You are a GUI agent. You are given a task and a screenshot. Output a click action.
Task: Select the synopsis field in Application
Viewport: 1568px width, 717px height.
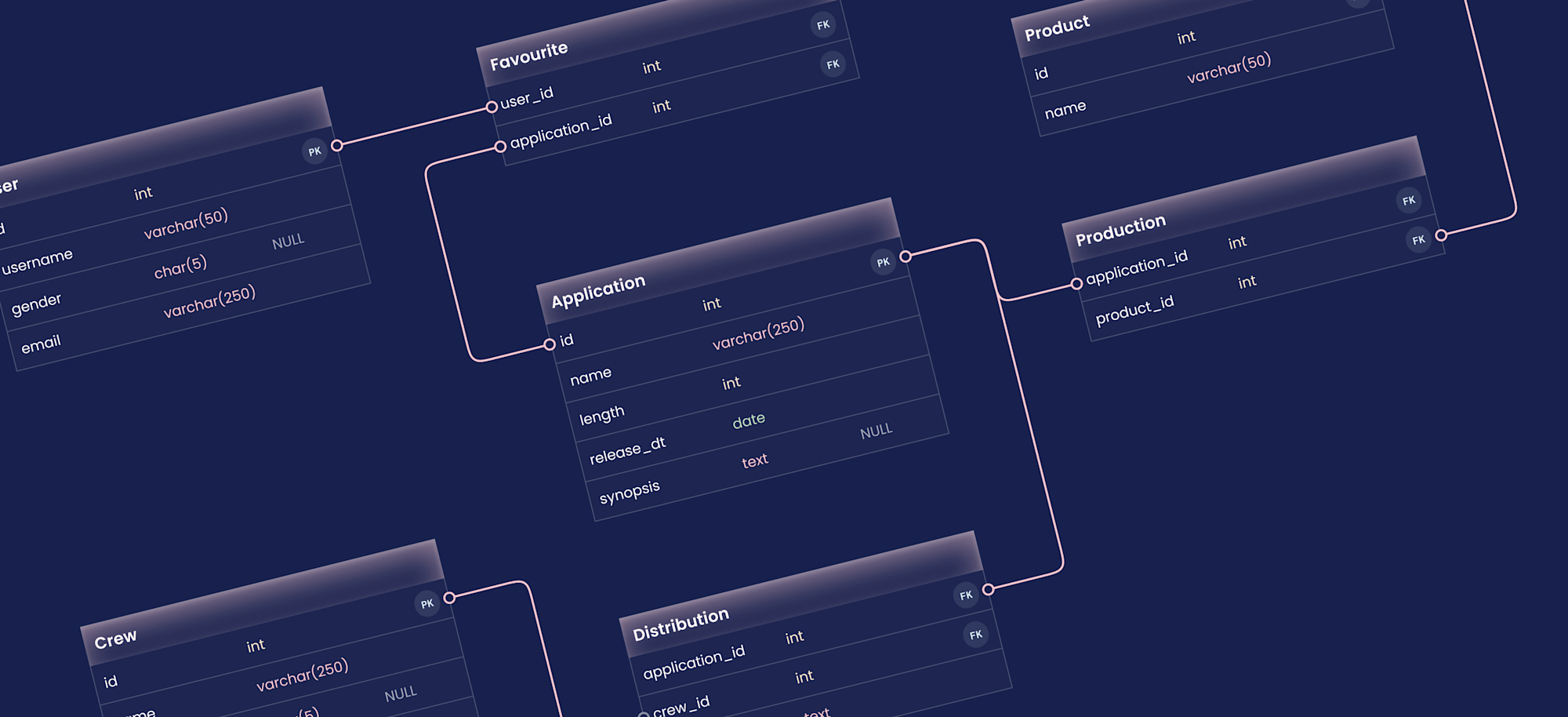click(x=630, y=492)
